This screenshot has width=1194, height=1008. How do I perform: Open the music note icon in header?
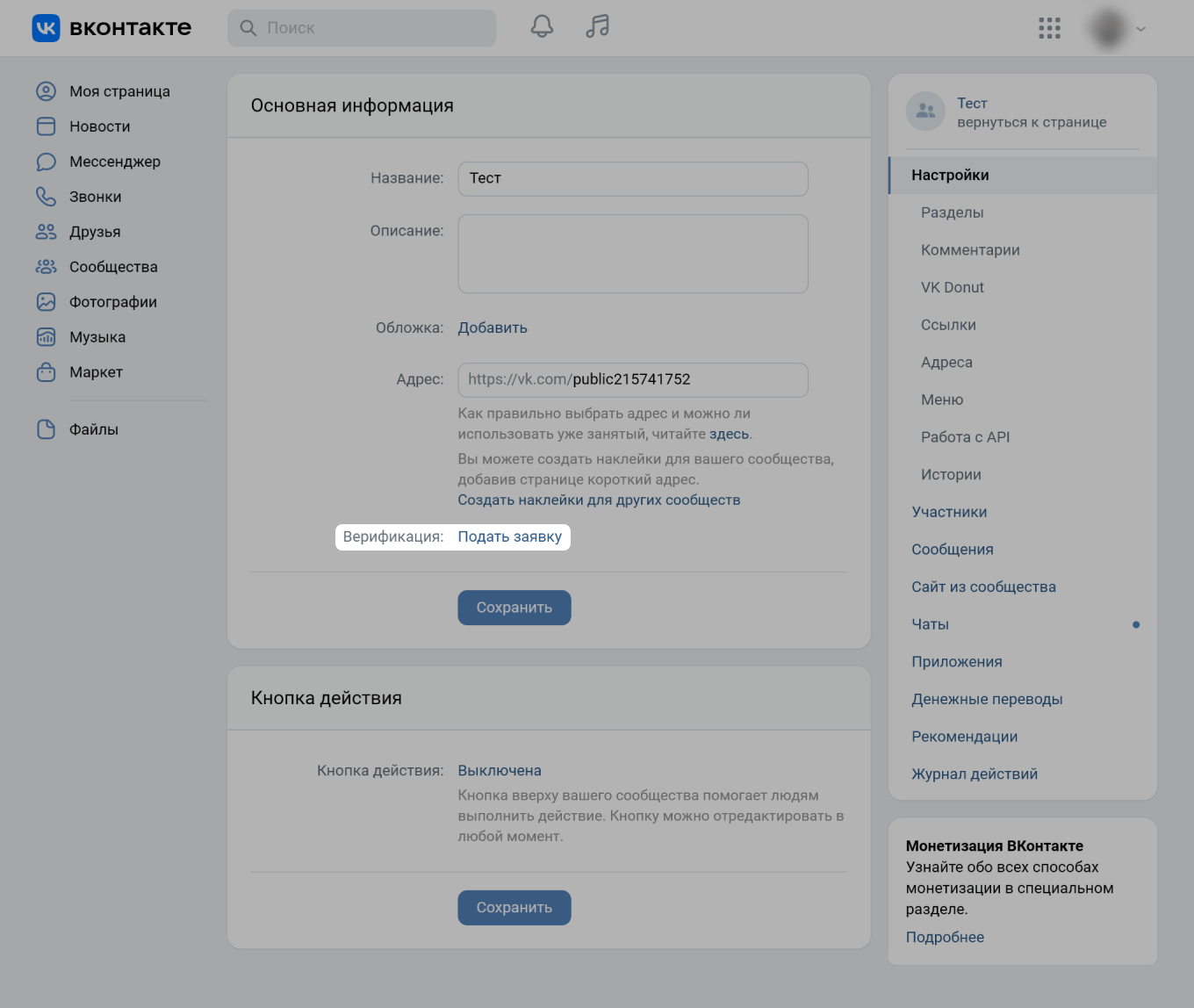(598, 27)
